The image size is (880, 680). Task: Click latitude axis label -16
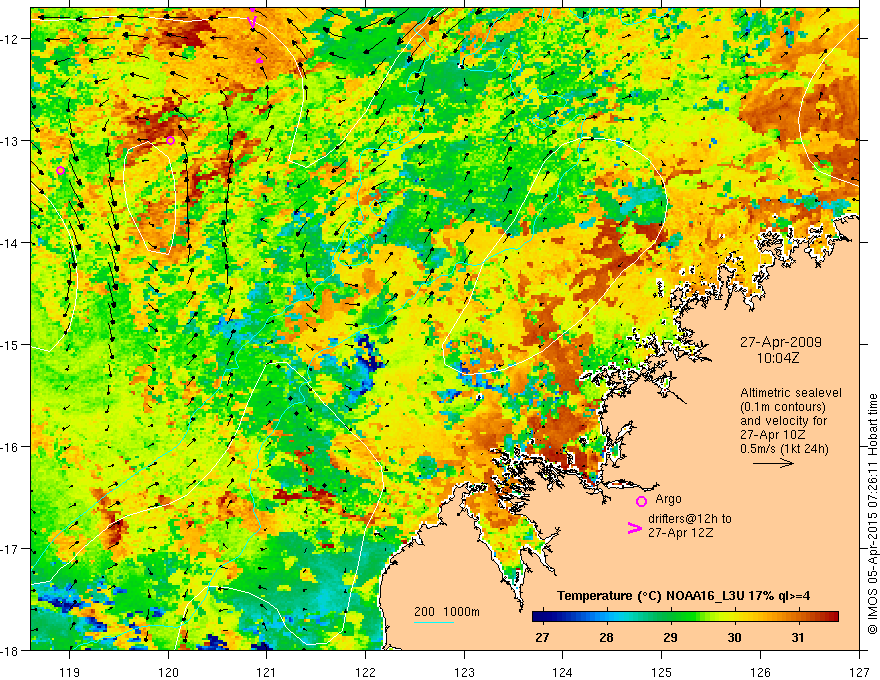click(x=11, y=447)
